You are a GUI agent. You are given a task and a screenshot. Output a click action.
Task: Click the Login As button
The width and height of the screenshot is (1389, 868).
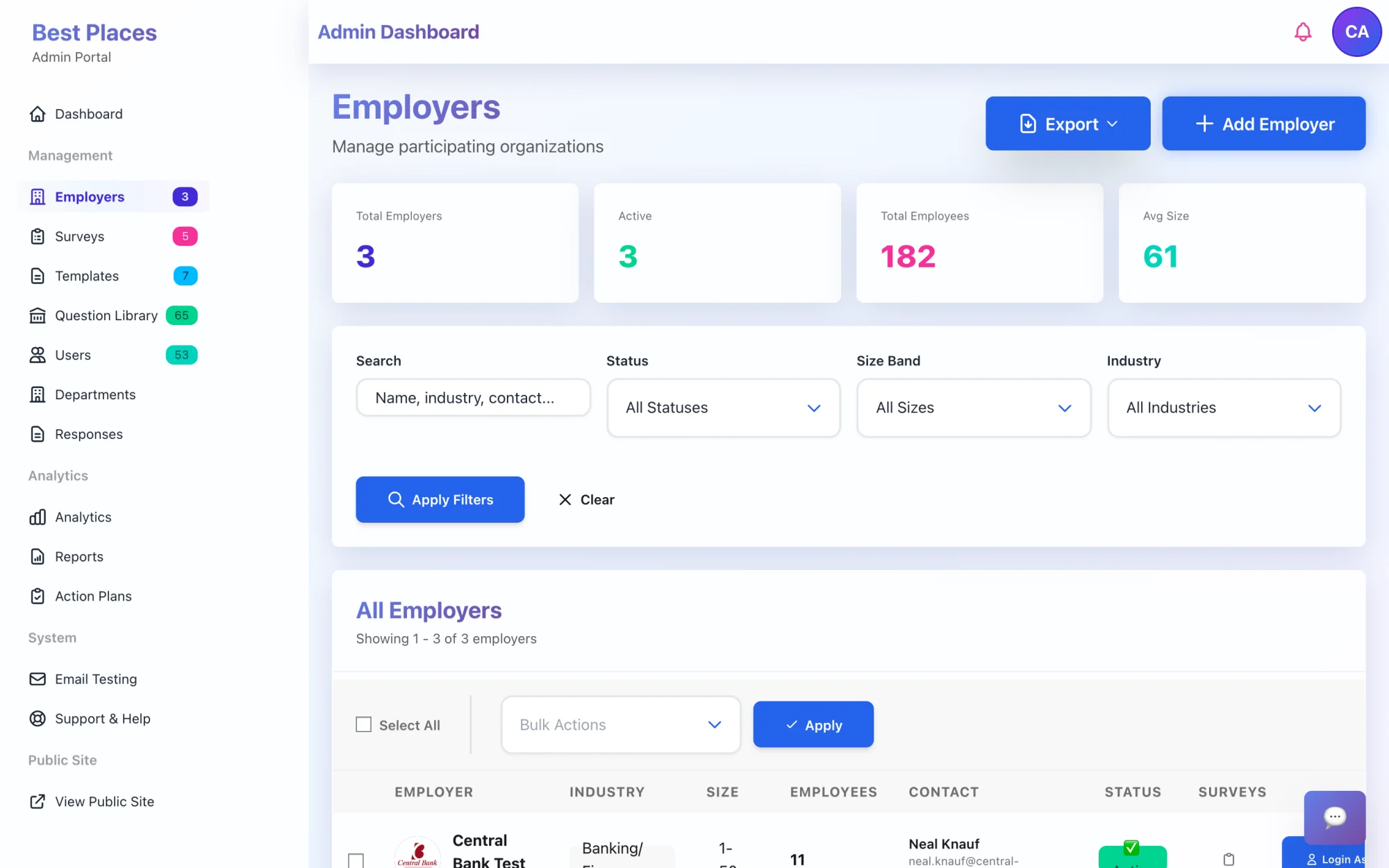[x=1324, y=856]
